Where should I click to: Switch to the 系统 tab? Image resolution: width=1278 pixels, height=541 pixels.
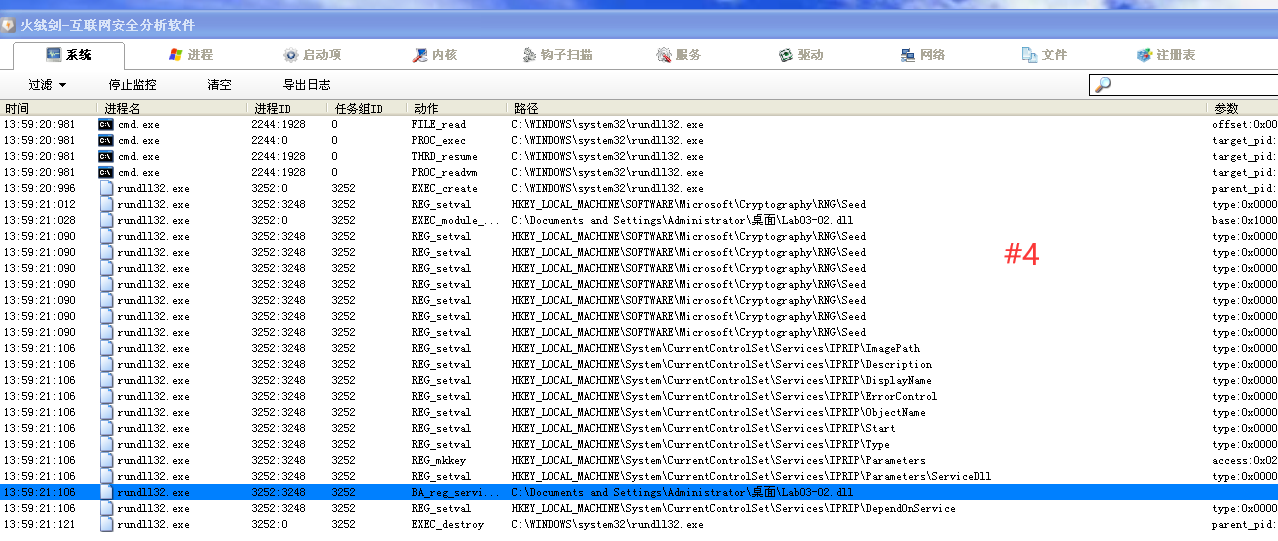point(69,55)
